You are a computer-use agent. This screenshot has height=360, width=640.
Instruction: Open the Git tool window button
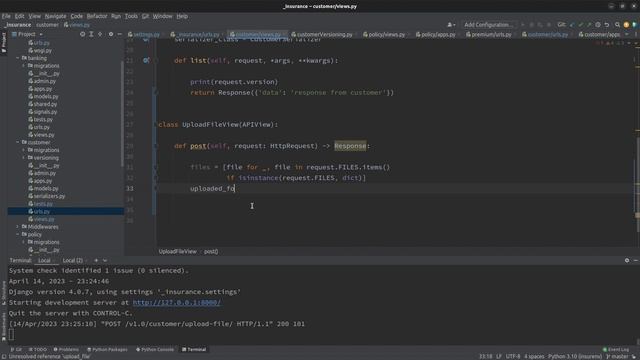(x=16, y=350)
